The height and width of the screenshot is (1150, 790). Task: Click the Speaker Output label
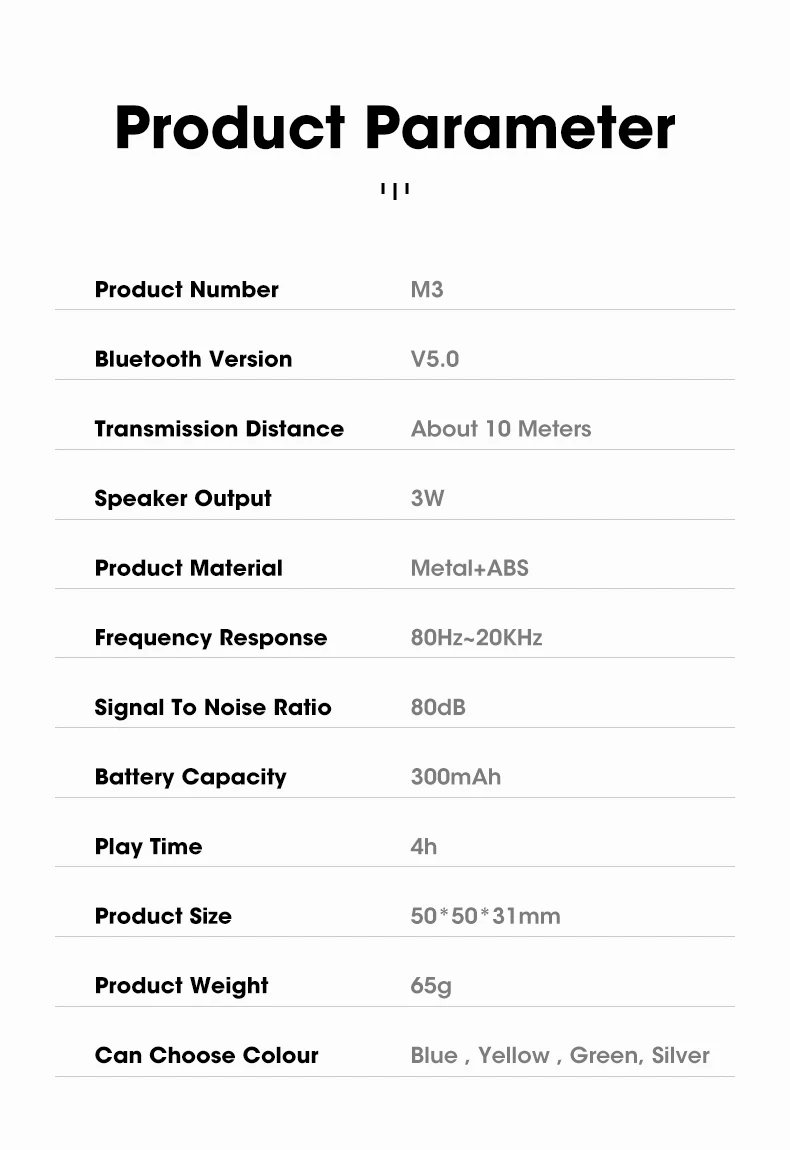(183, 498)
